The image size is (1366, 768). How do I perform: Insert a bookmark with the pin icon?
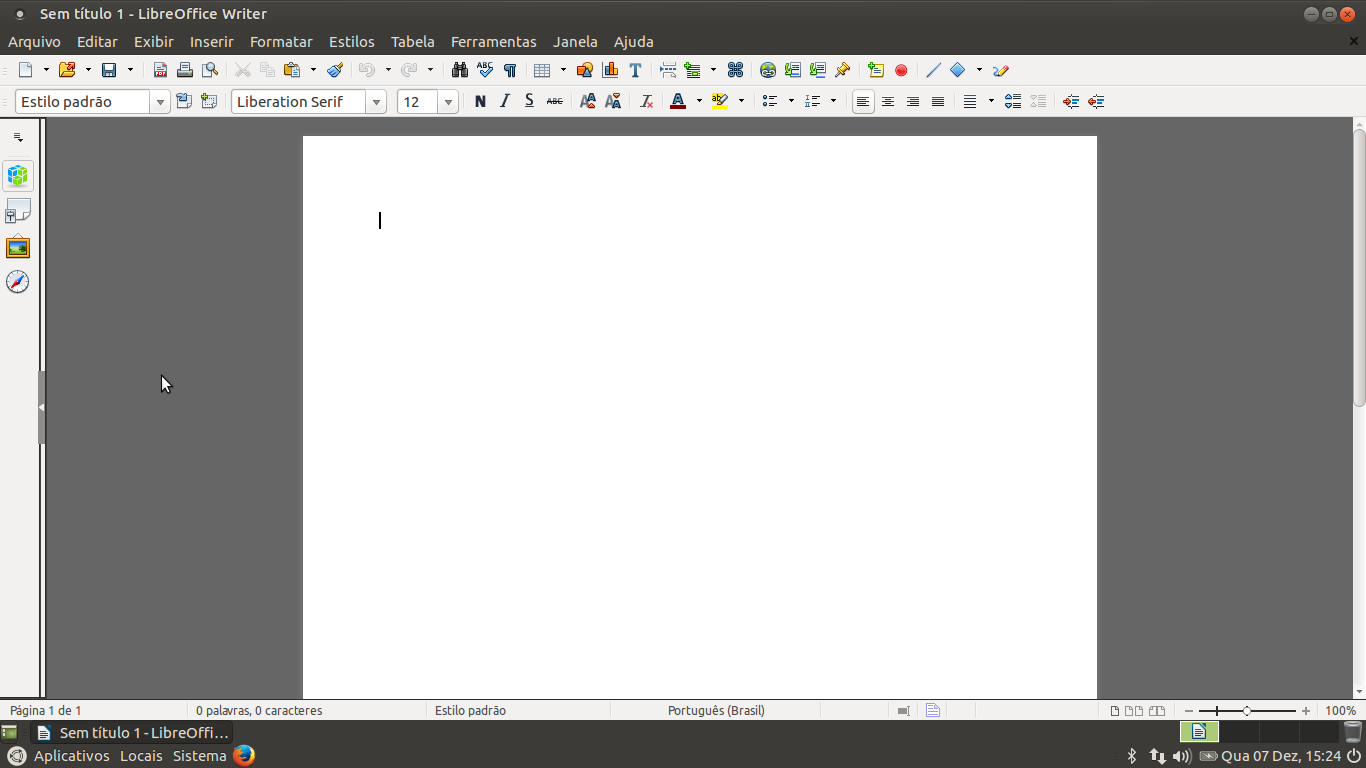point(843,70)
